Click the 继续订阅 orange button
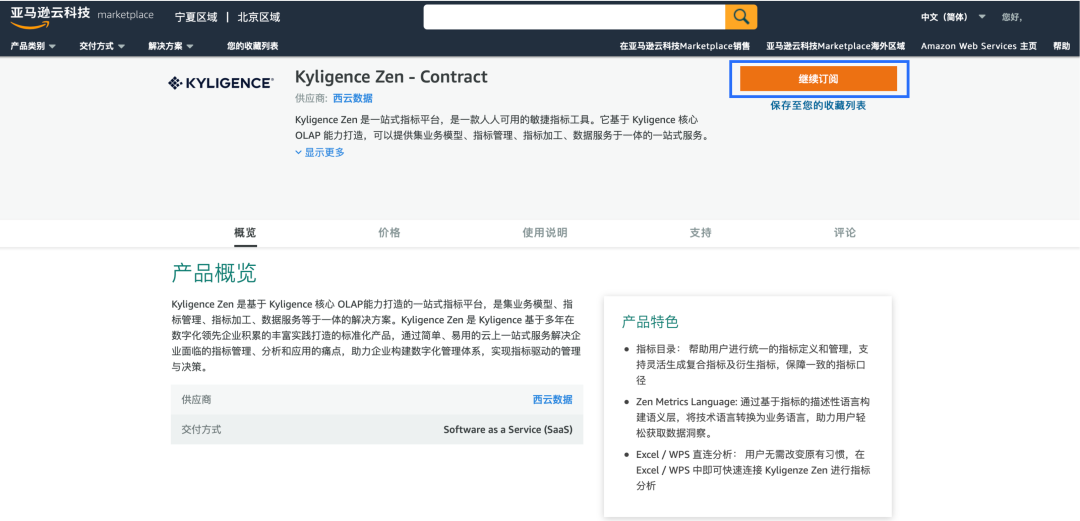 coord(818,79)
